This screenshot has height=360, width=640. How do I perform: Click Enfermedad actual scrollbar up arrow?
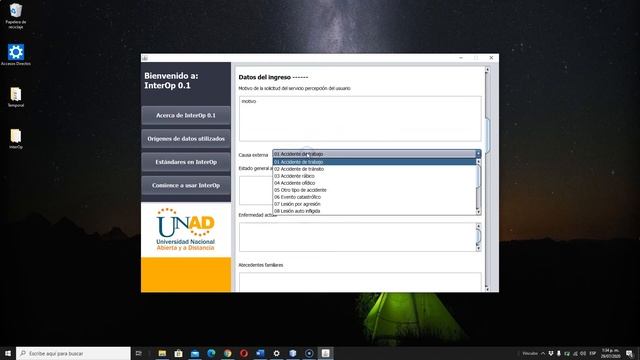478,226
